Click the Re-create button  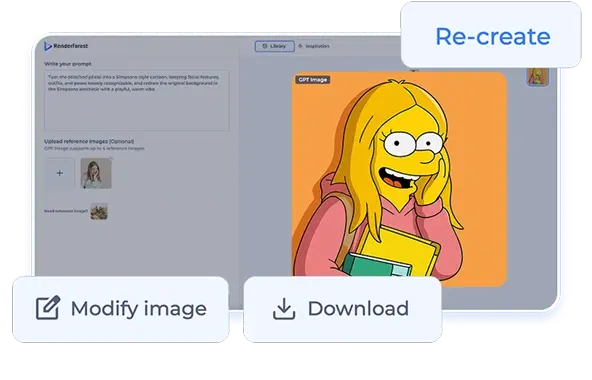pos(491,35)
